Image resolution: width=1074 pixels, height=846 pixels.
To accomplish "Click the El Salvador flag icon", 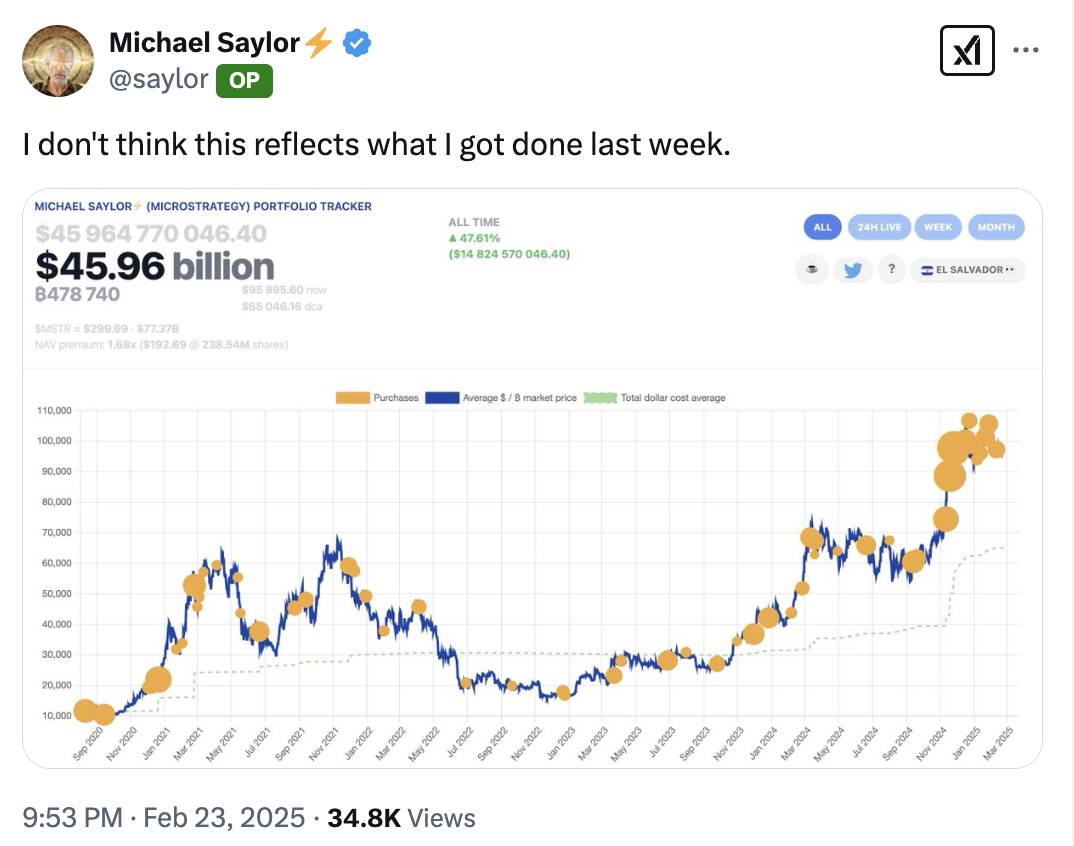I will coord(930,270).
